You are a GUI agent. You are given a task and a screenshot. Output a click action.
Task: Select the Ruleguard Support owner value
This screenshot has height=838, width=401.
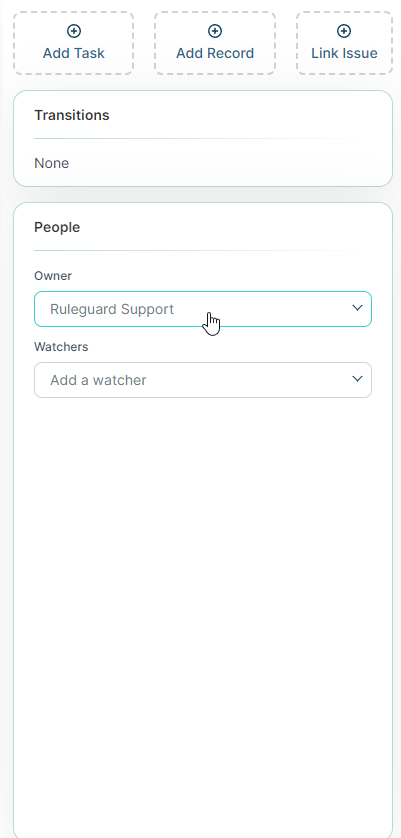pos(112,309)
